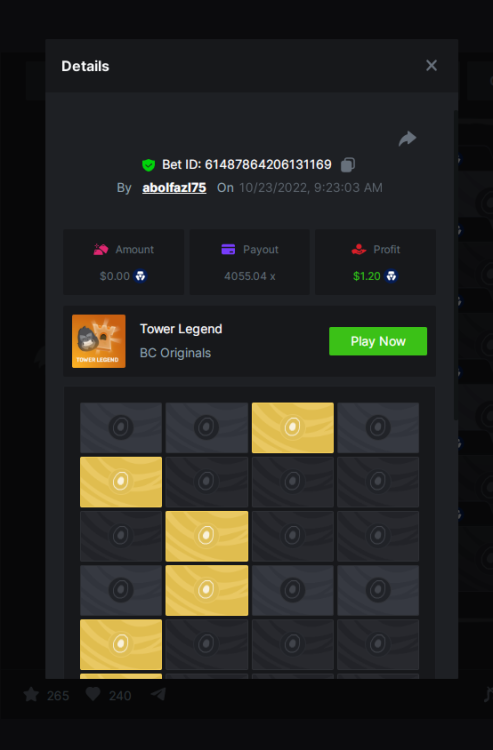This screenshot has height=750, width=493.
Task: Click the paper plane send icon
Action: (158, 694)
